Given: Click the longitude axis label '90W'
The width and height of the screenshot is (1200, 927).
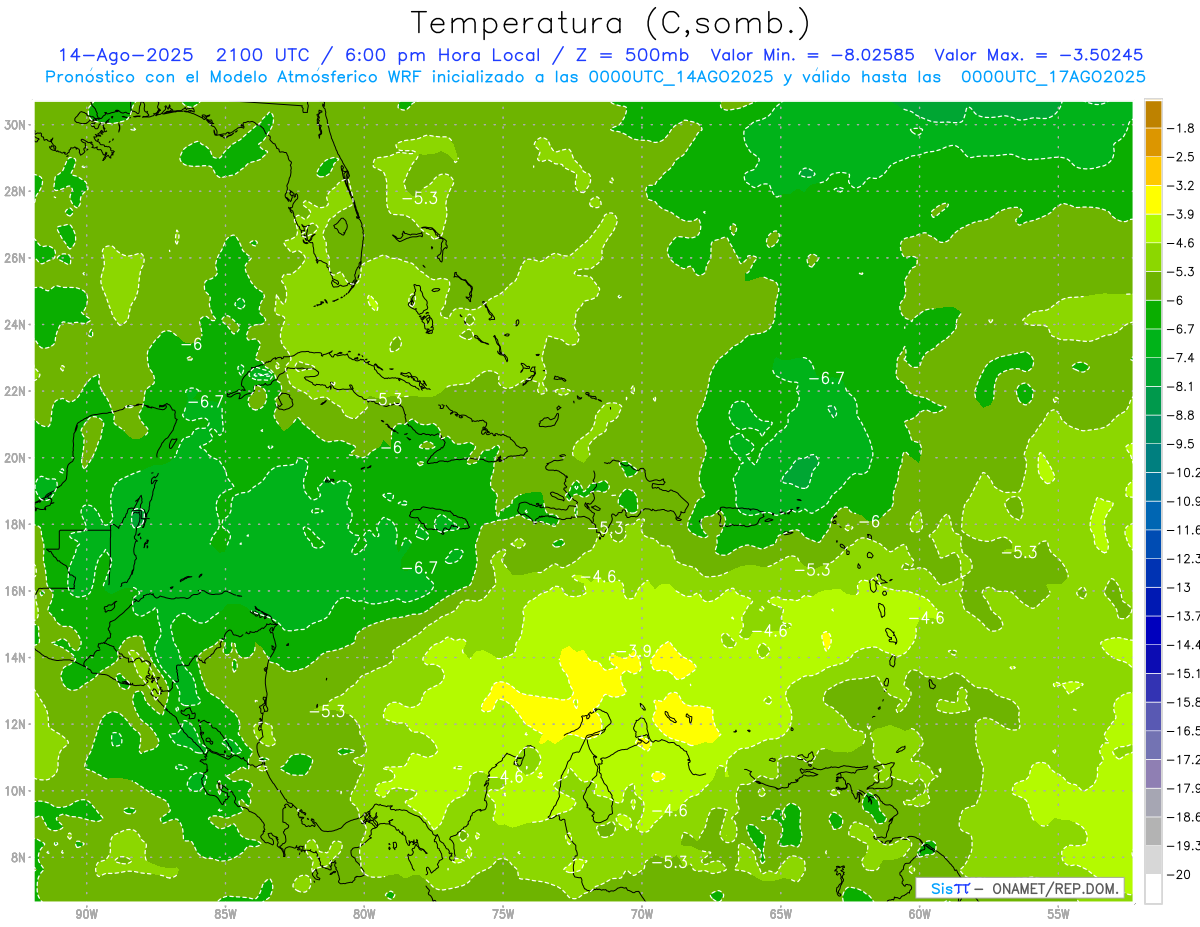Looking at the screenshot, I should [x=86, y=914].
